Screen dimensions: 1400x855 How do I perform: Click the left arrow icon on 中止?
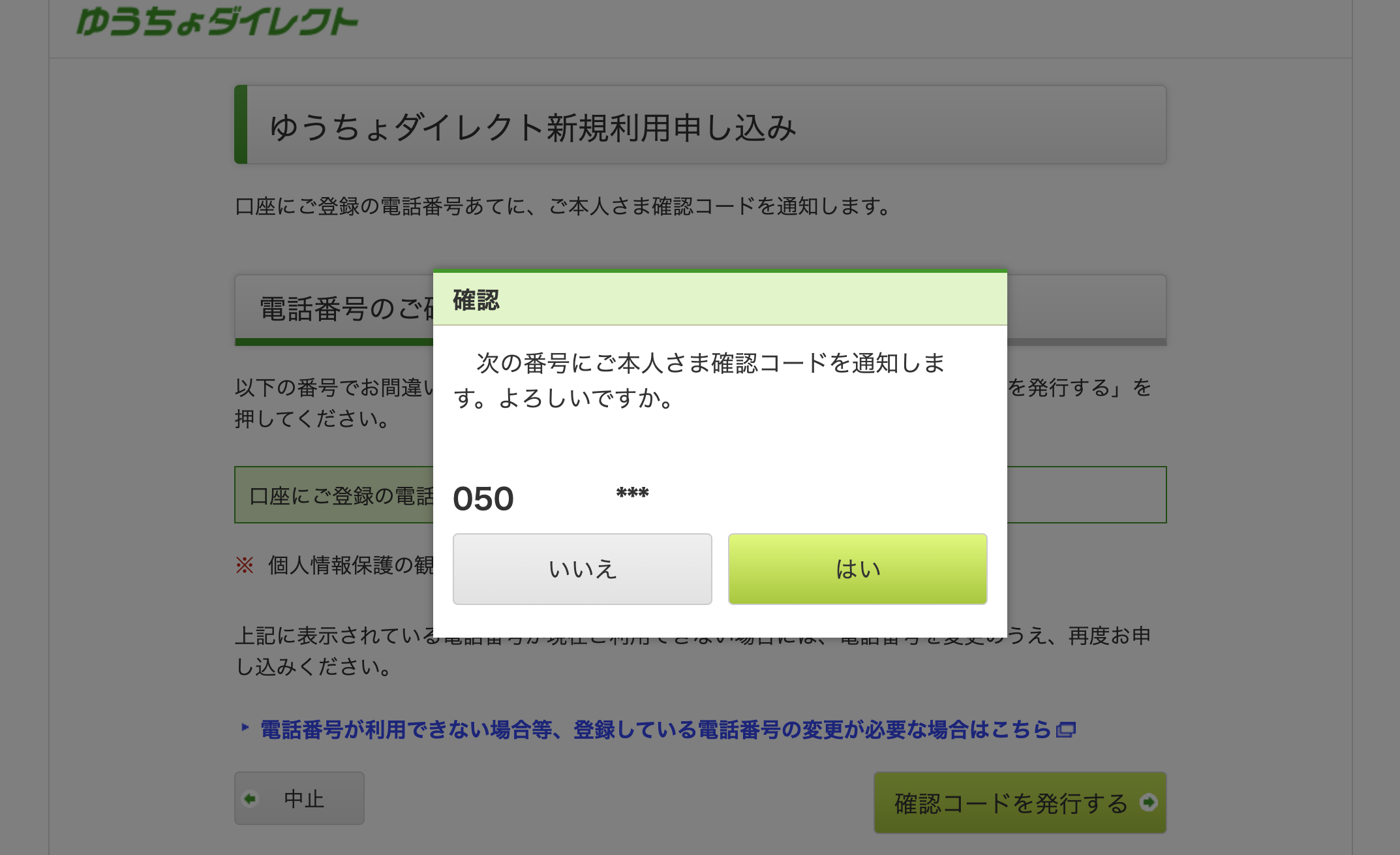pyautogui.click(x=249, y=799)
